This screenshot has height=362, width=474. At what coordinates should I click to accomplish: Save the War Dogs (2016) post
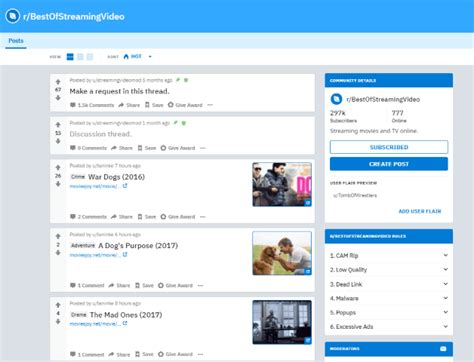click(147, 217)
